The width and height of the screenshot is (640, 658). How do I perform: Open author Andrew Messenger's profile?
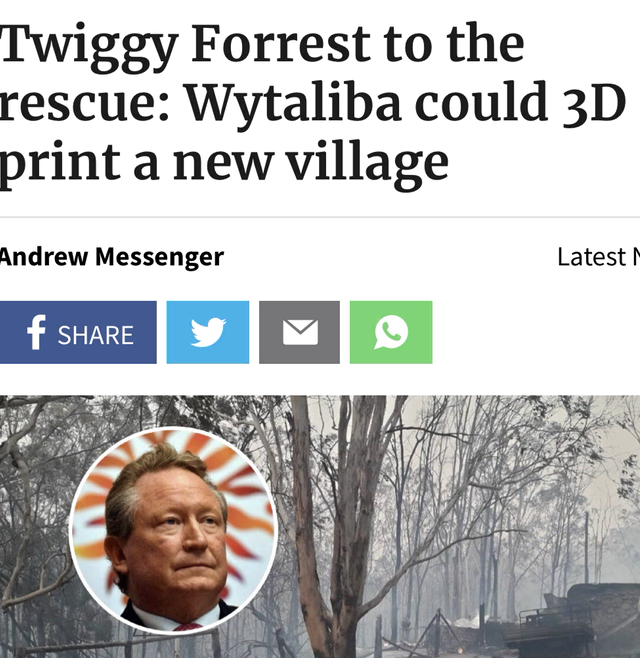pos(111,257)
